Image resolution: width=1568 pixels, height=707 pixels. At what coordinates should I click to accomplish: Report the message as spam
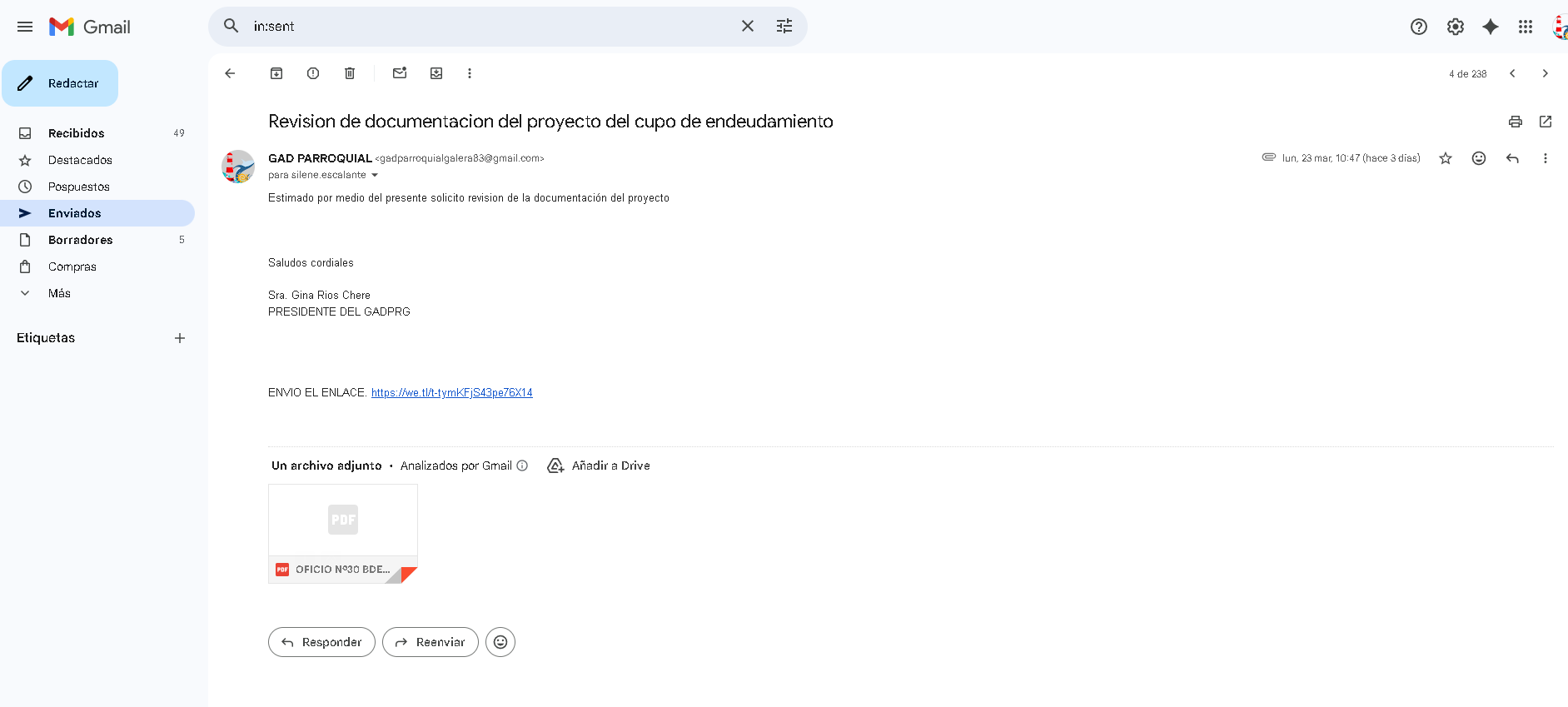click(313, 73)
